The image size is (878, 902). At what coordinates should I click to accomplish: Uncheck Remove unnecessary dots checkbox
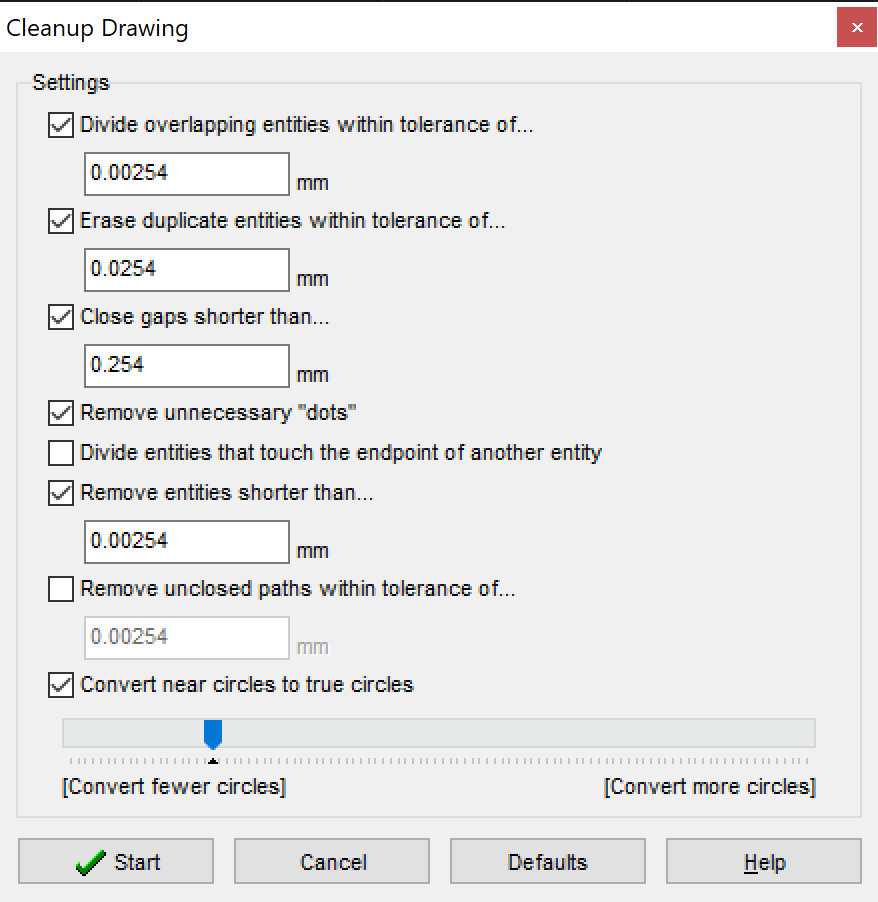click(61, 412)
